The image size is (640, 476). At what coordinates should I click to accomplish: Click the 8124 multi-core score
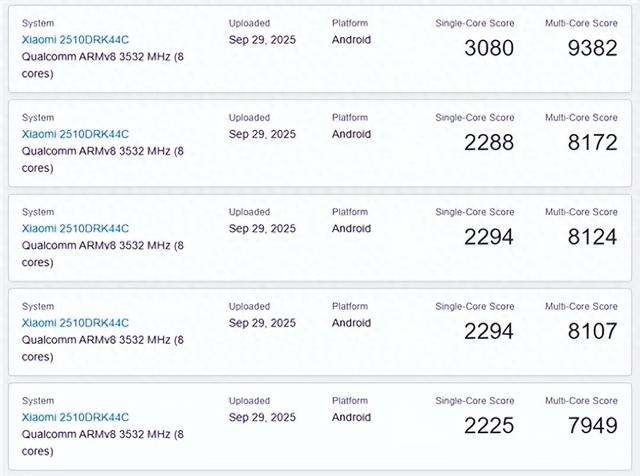point(592,237)
